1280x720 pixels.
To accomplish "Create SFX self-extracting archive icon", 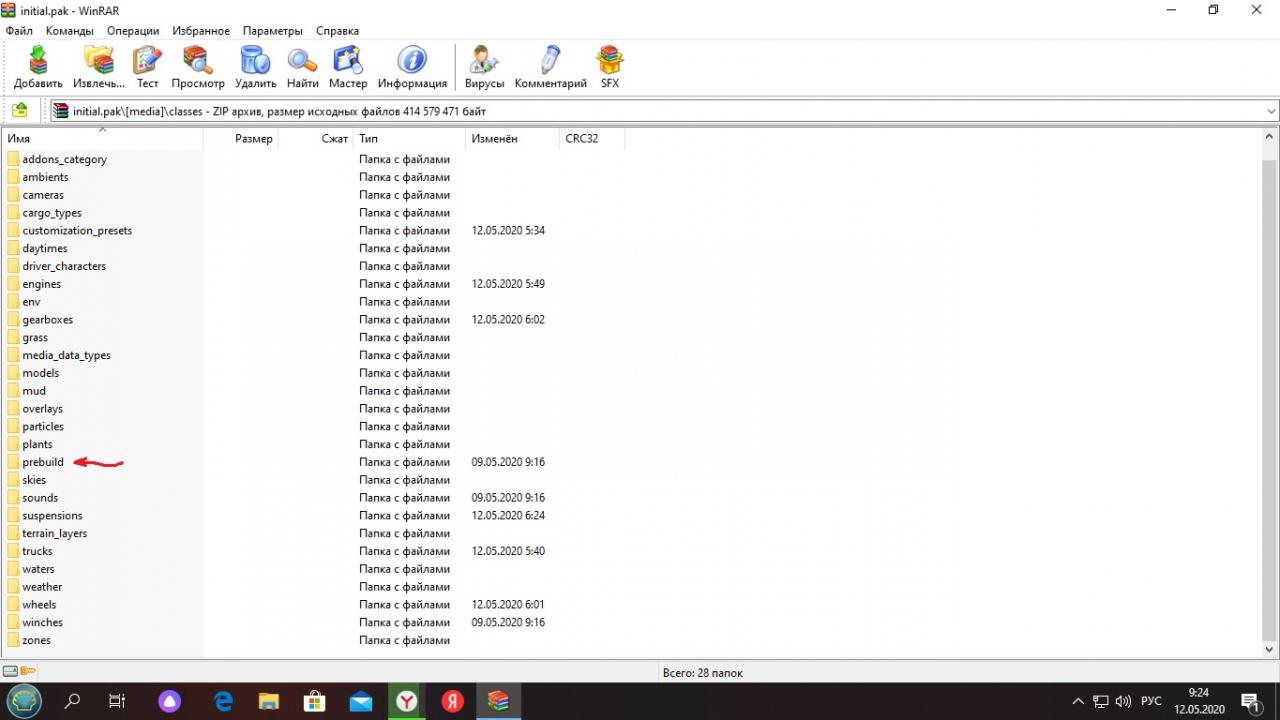I will (610, 67).
